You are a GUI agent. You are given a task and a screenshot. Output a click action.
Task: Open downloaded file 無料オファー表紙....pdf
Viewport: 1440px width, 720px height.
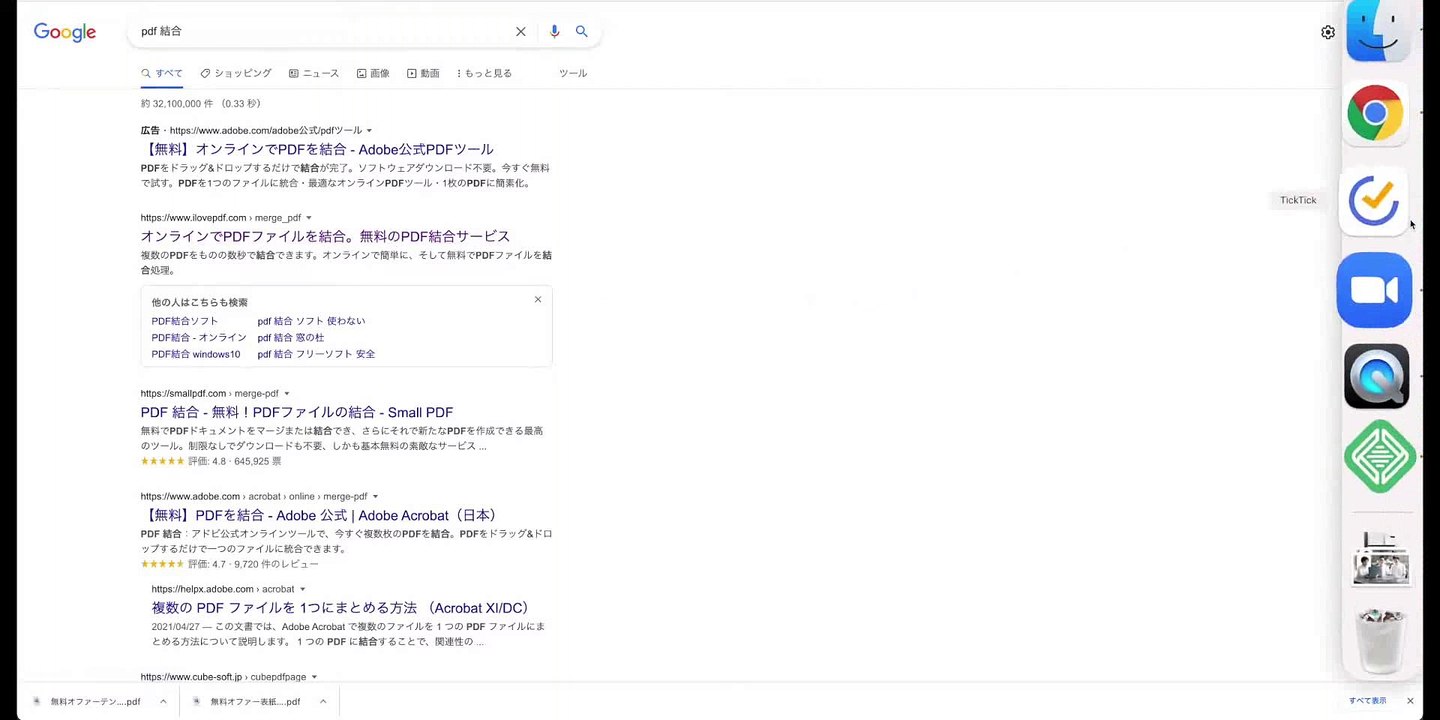(248, 701)
